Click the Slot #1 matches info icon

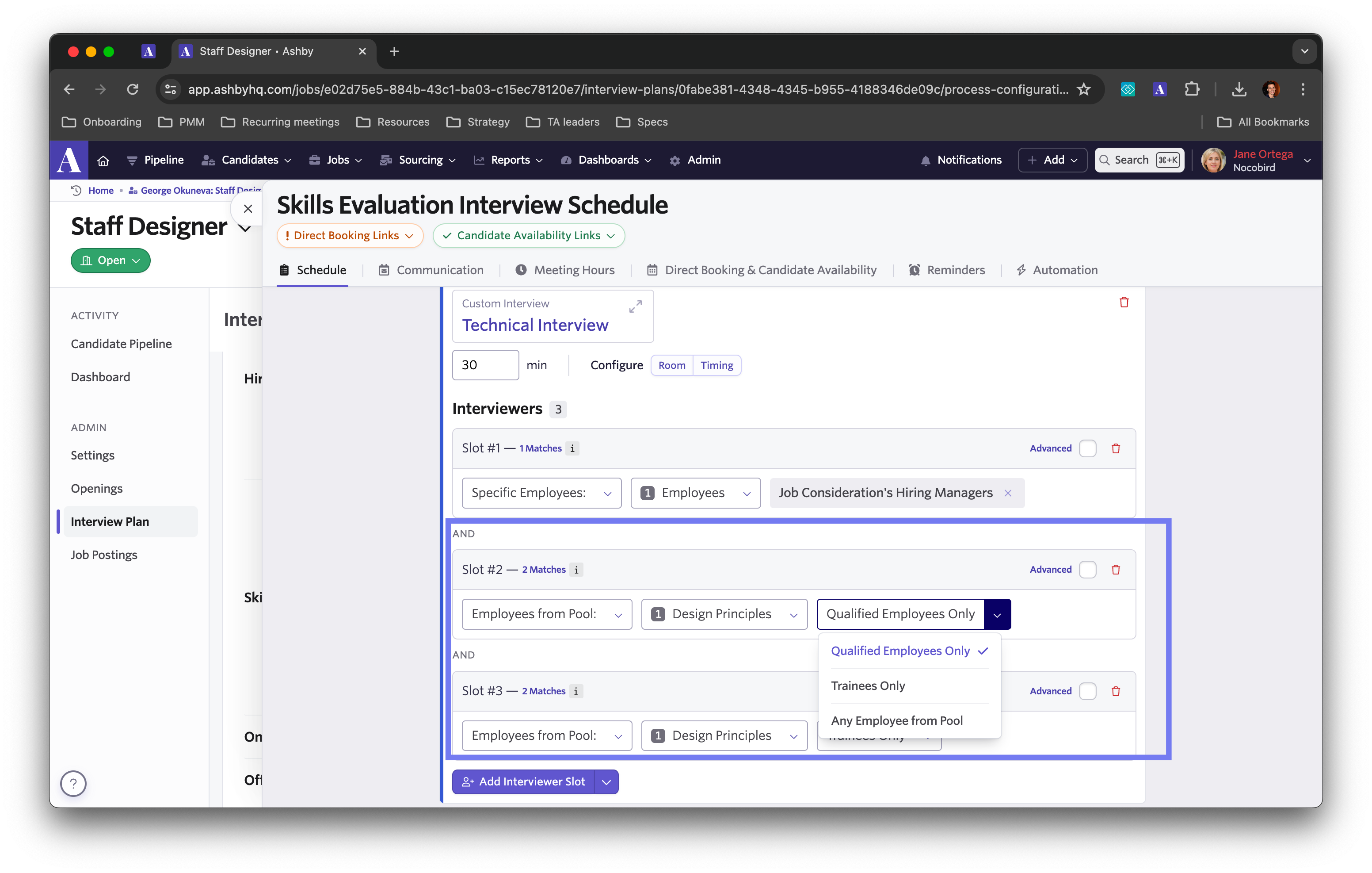572,448
